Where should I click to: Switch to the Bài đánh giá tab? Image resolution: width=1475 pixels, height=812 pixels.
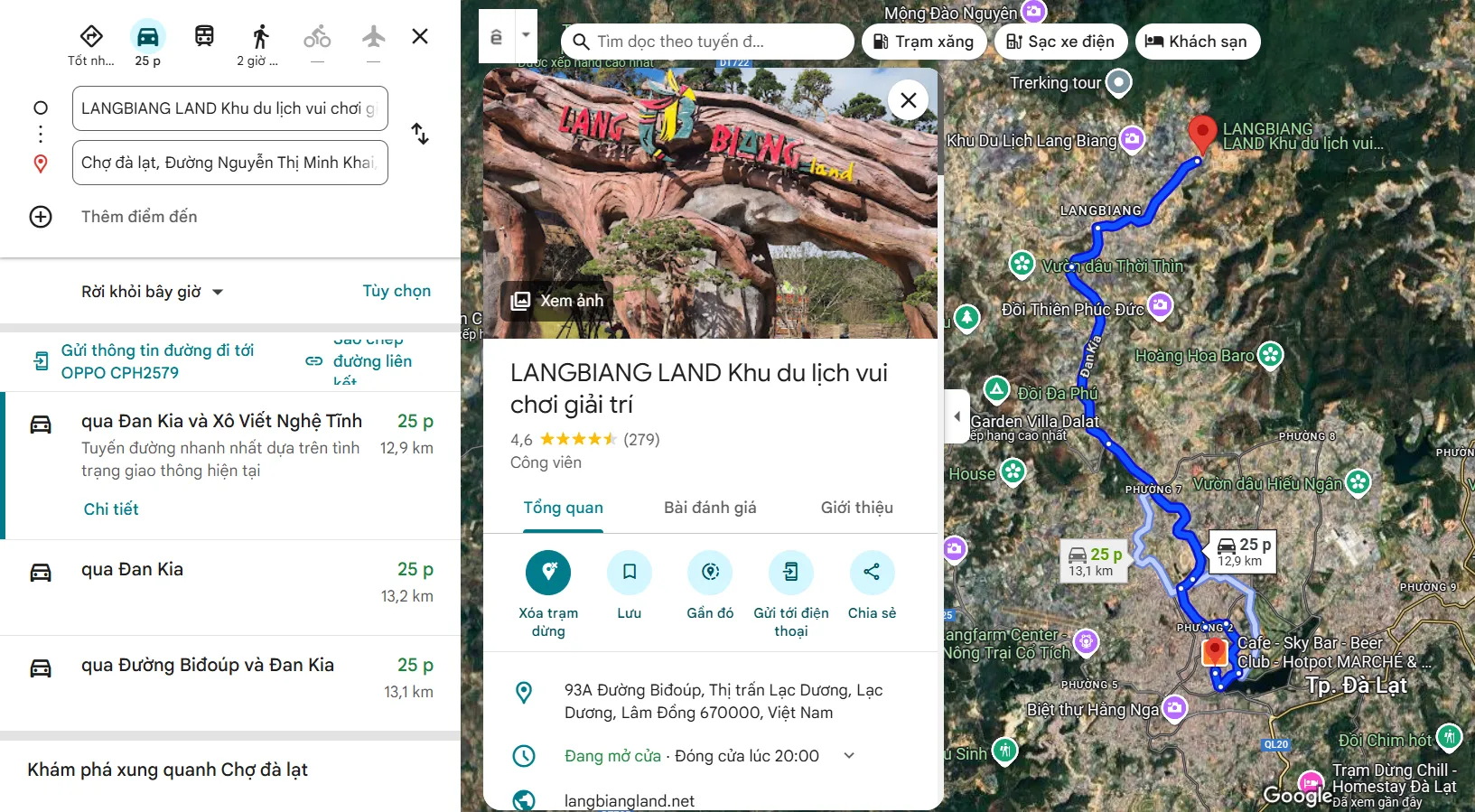[710, 508]
